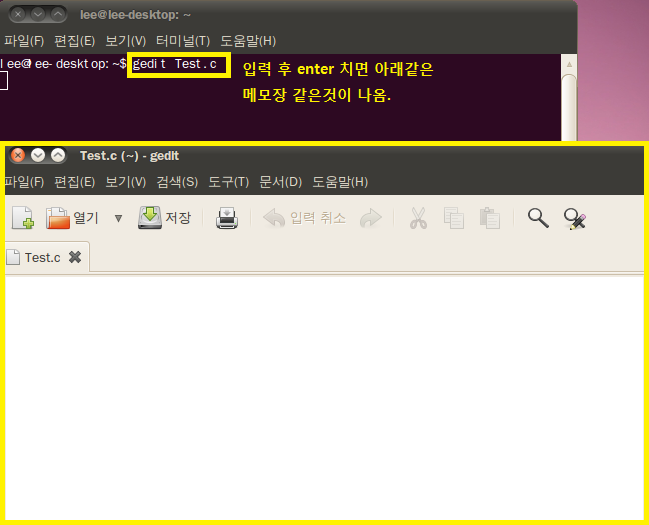The height and width of the screenshot is (525, 649).
Task: Click the terminal scrollbar up arrow
Action: coord(569,64)
